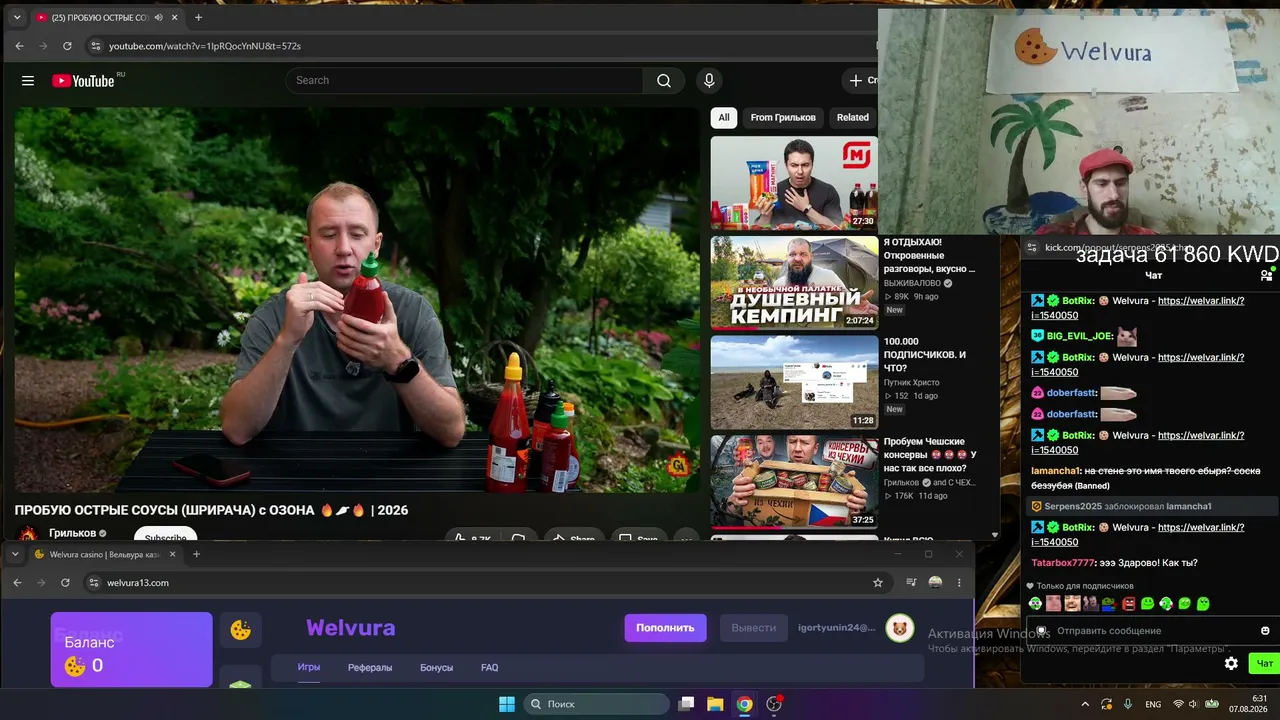Open the tab search dropdown in the YouTube window
Viewport: 1280px width, 720px height.
click(x=17, y=17)
